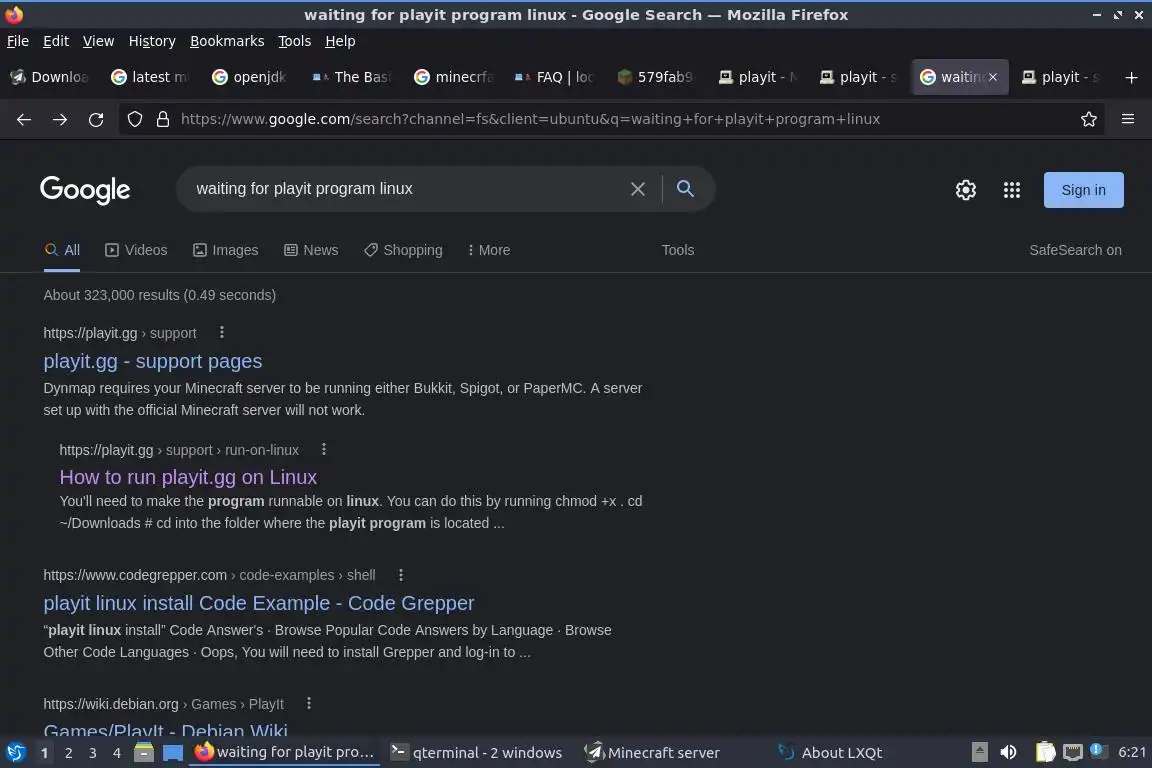Open the tracking protection shield icon
This screenshot has width=1152, height=768.
(x=134, y=119)
